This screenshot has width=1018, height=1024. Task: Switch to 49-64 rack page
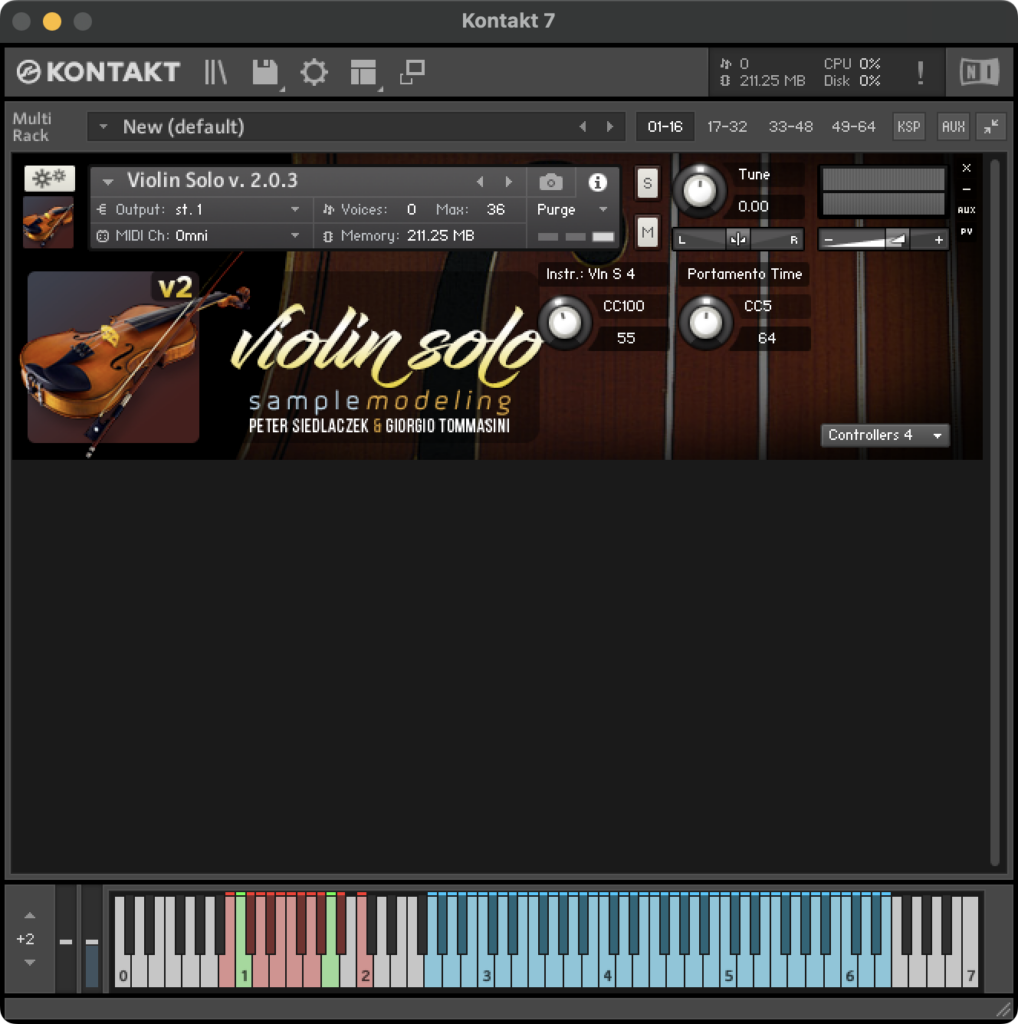[x=853, y=127]
